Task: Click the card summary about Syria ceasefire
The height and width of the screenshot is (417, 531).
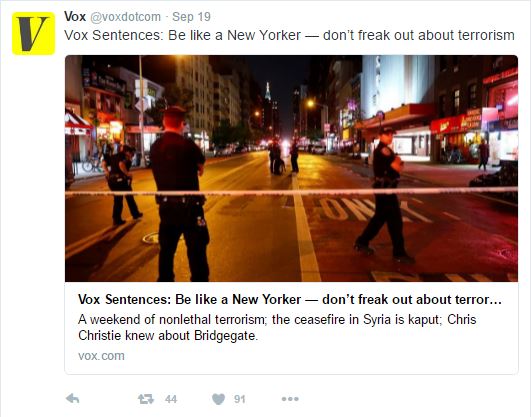Action: (x=277, y=327)
